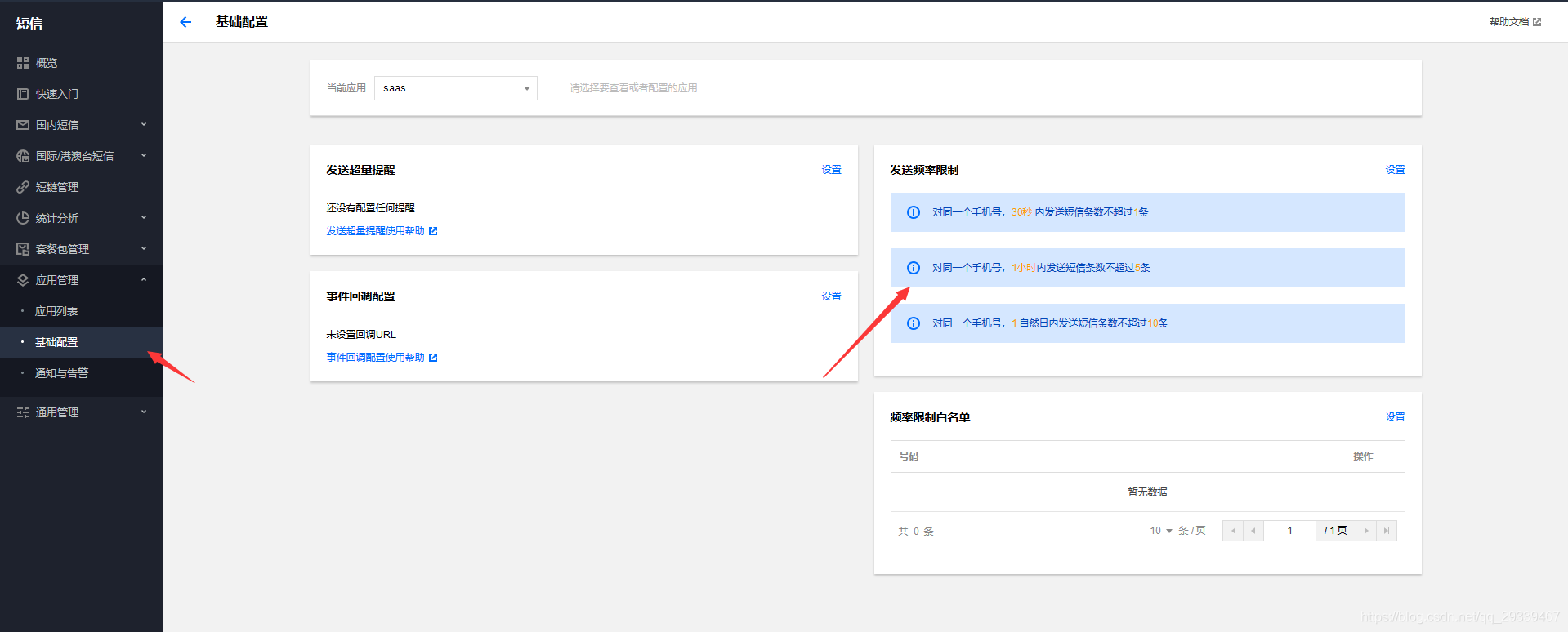Click info icon on 30秒 limit rule

[x=914, y=212]
